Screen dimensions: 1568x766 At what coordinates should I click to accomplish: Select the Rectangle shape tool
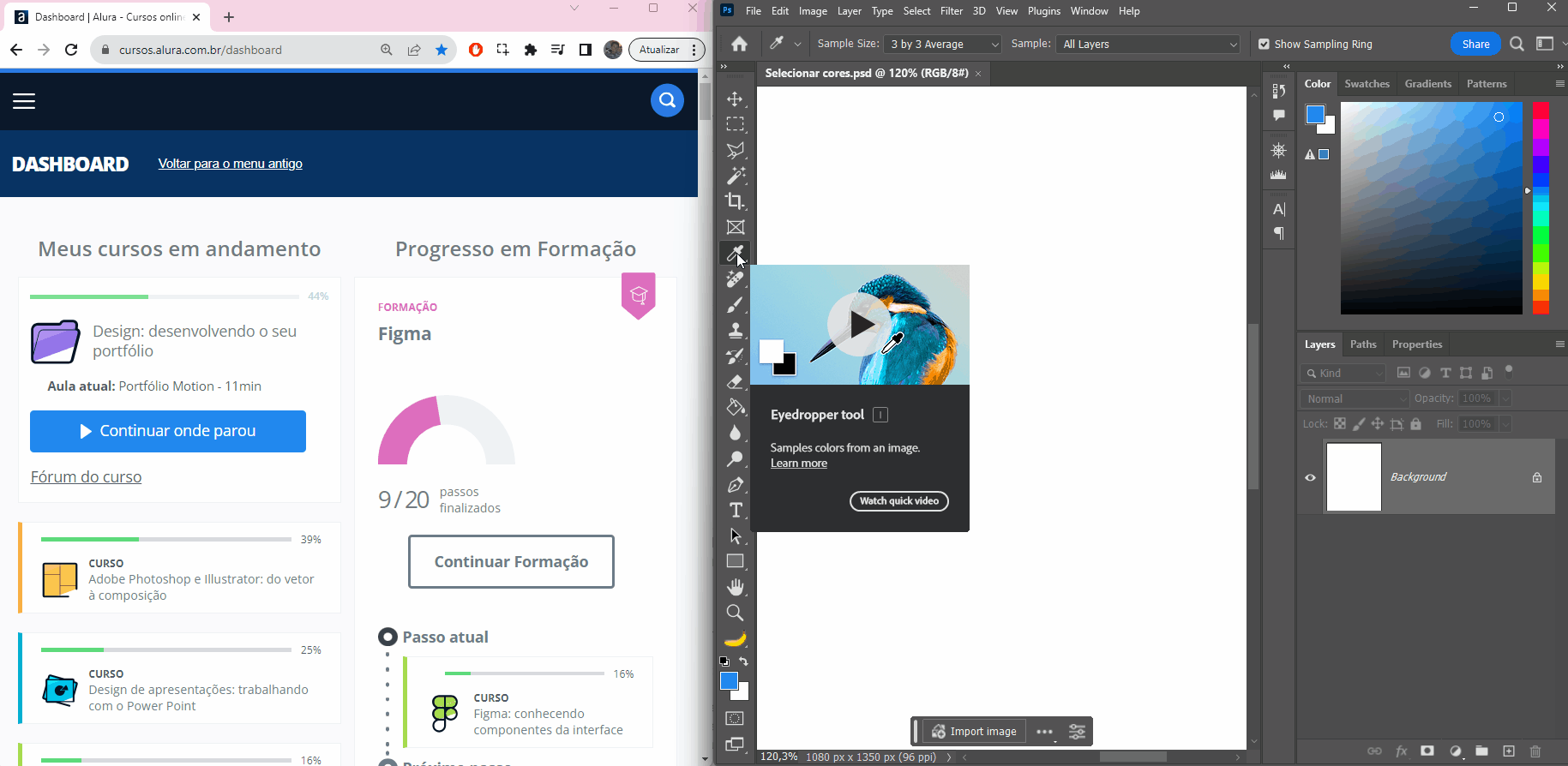(735, 561)
